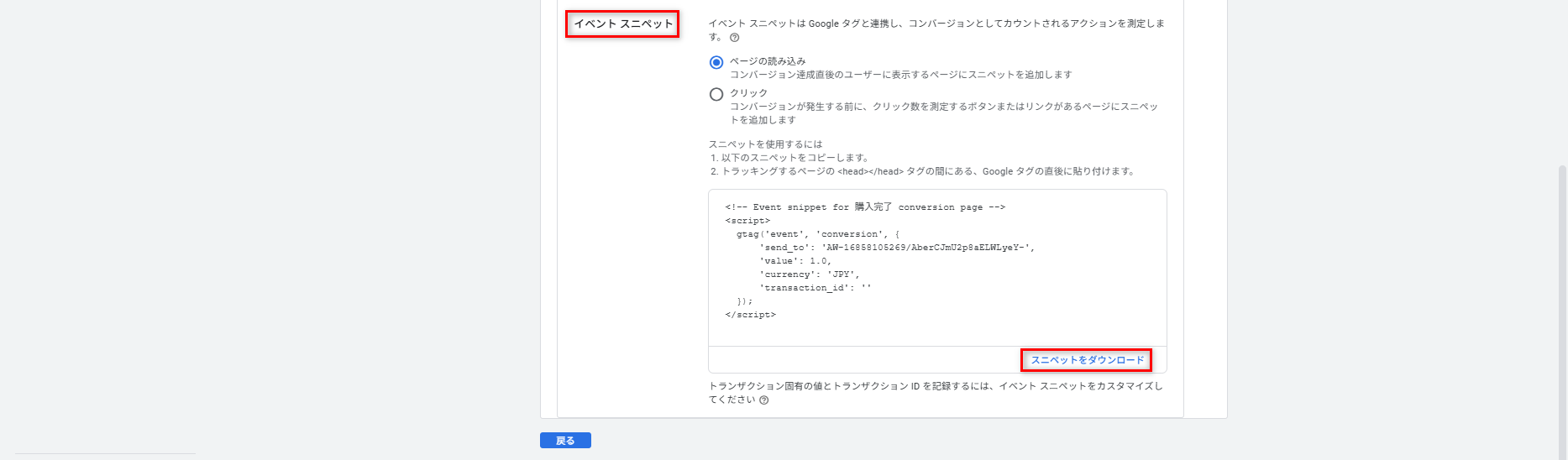Click the closing </script> tag line

click(750, 315)
